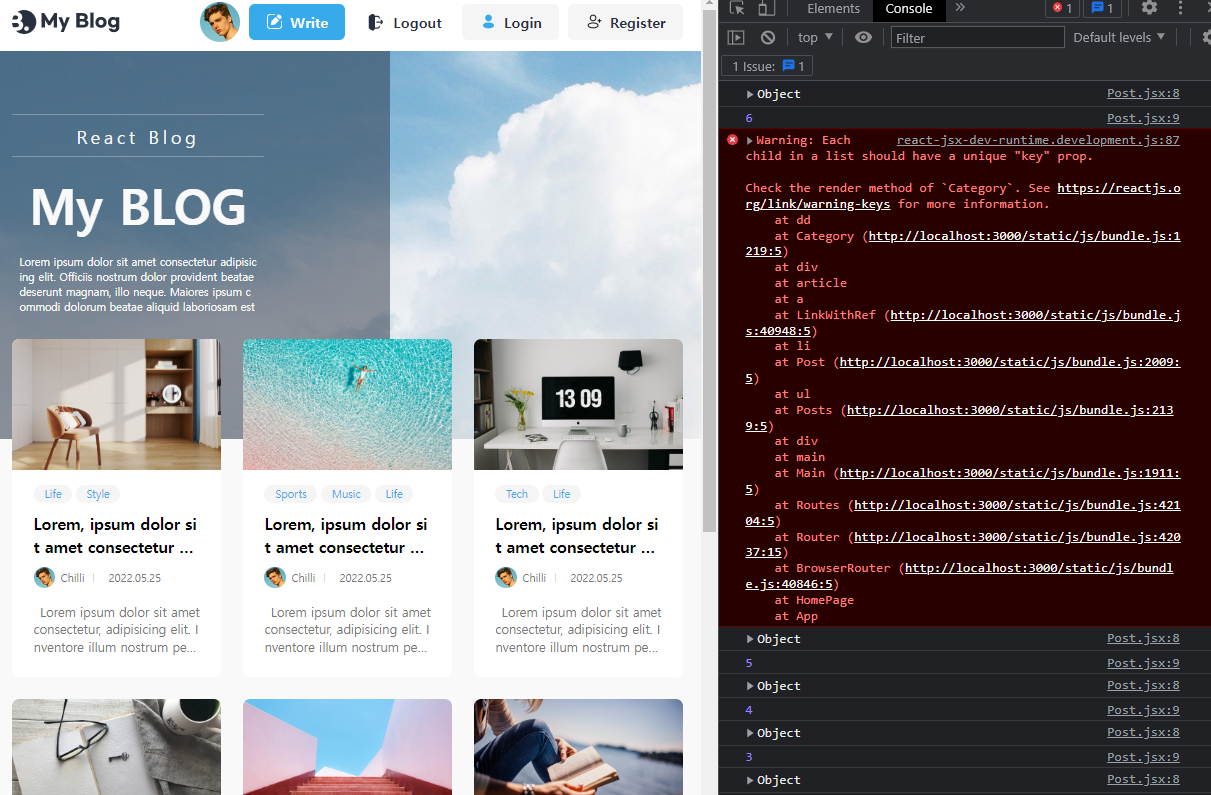Click the Tech tag
The height and width of the screenshot is (795, 1211).
[x=517, y=494]
